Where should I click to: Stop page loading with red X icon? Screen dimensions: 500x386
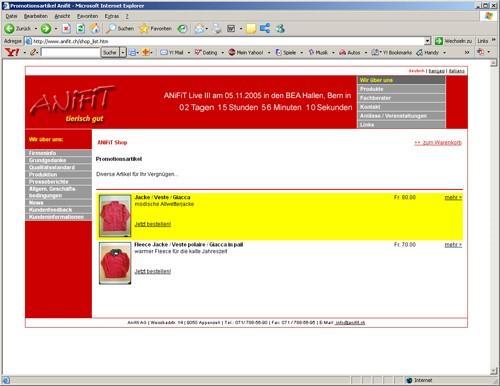66,29
